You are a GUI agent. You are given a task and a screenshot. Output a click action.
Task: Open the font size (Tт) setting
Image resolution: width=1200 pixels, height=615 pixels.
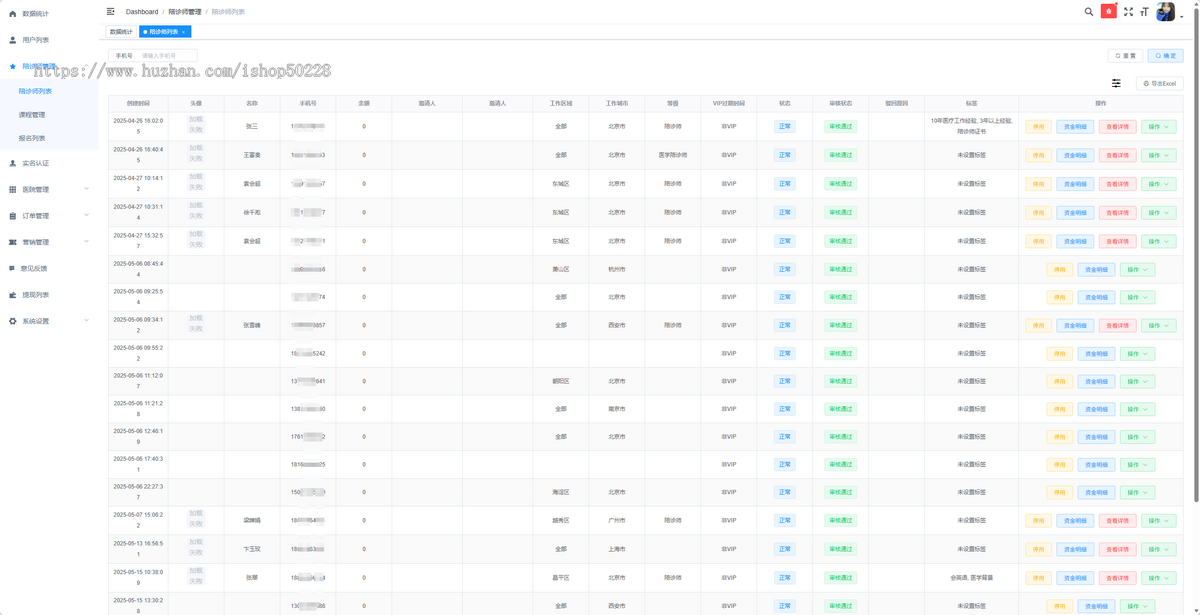(1144, 12)
